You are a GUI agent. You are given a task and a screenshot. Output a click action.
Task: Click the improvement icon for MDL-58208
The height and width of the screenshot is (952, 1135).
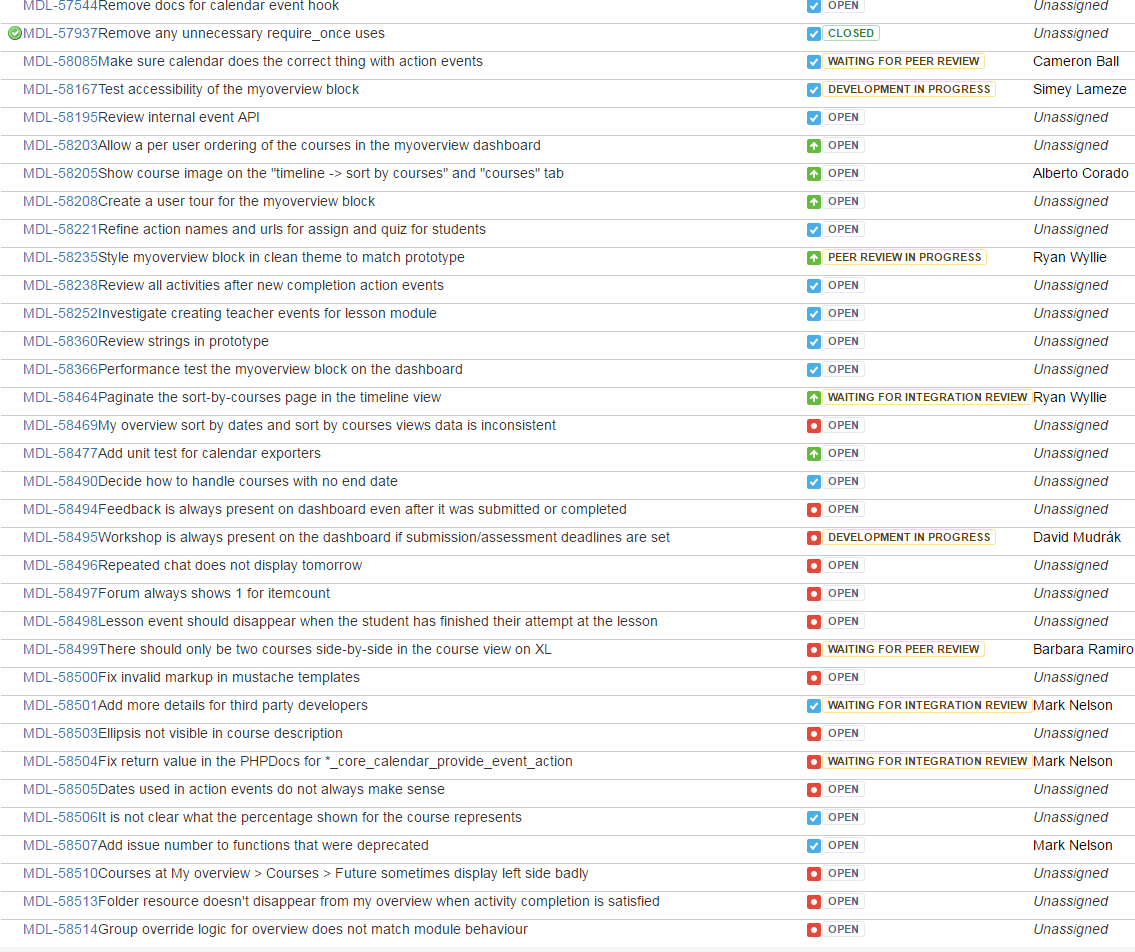pyautogui.click(x=814, y=202)
